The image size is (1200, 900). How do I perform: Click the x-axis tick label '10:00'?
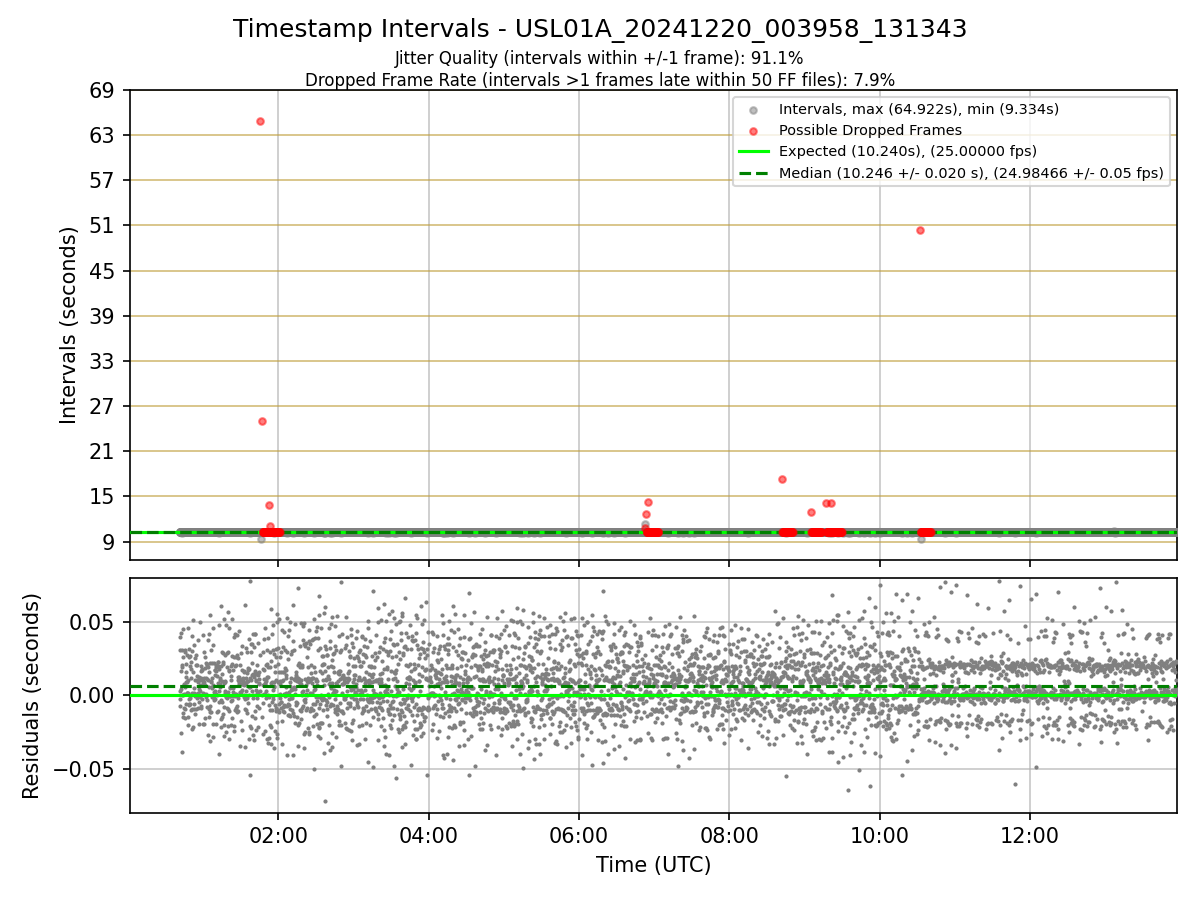[x=880, y=836]
